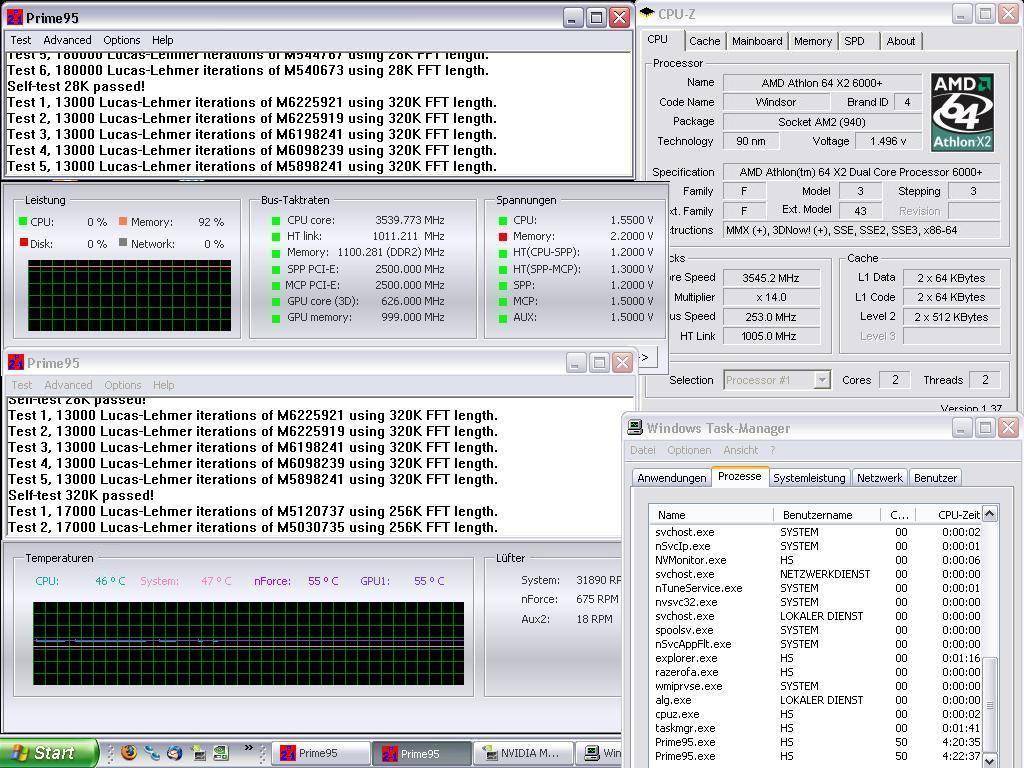The width and height of the screenshot is (1024, 768).
Task: Switch to the Anwendungen tab in Task Manager
Action: click(671, 477)
